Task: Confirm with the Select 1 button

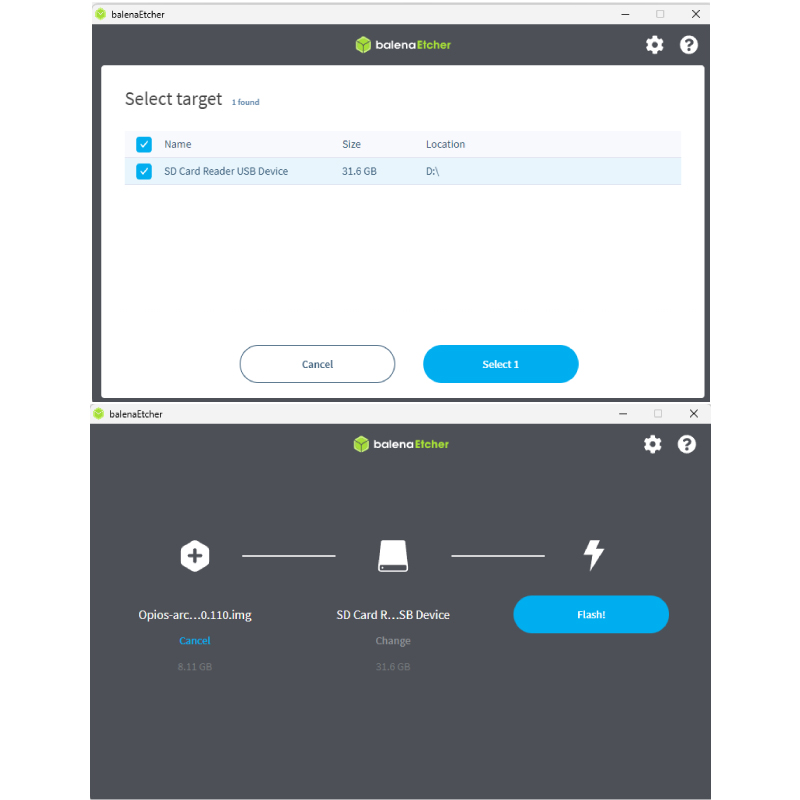Action: (500, 364)
